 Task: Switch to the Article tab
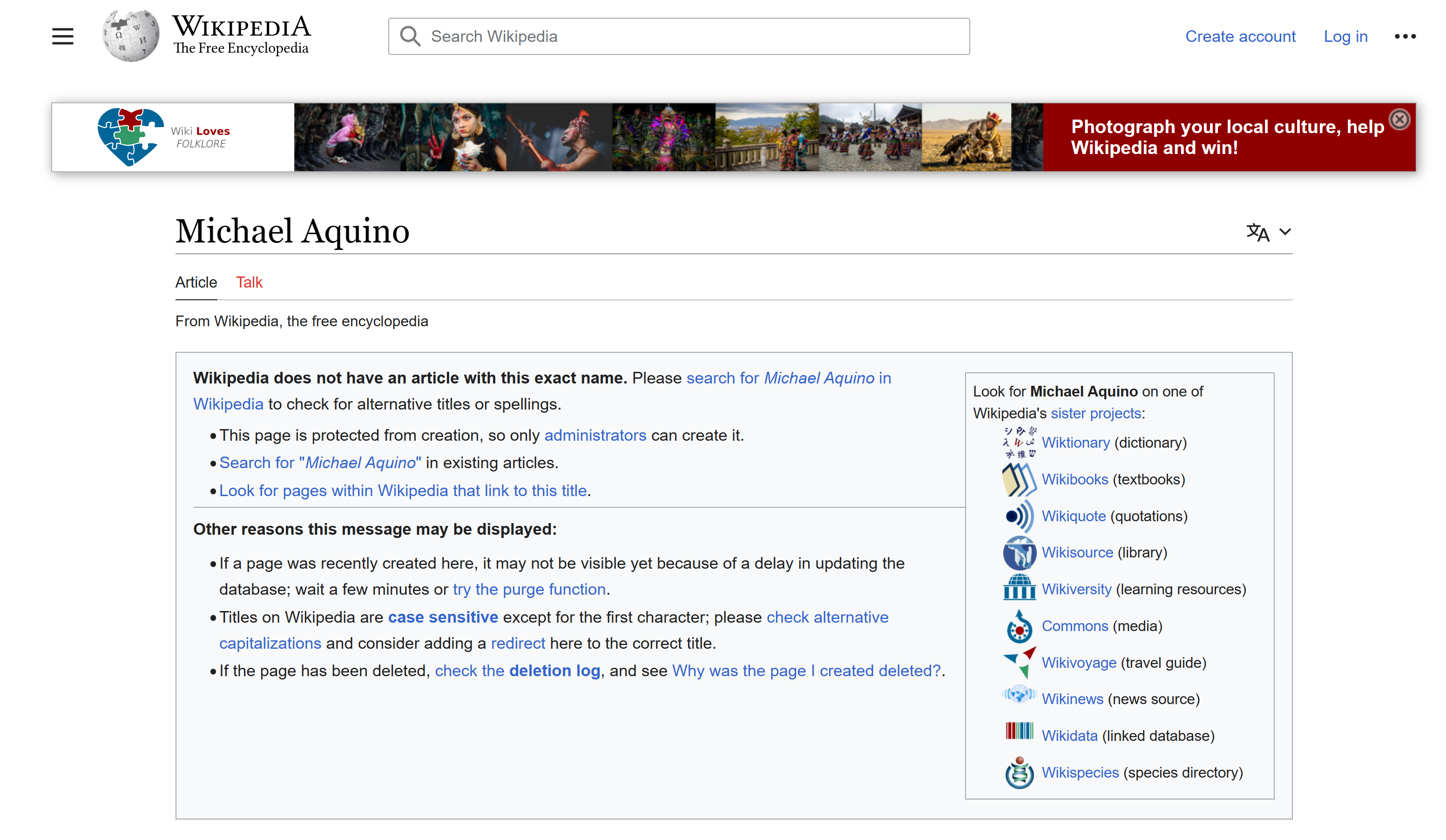point(196,282)
